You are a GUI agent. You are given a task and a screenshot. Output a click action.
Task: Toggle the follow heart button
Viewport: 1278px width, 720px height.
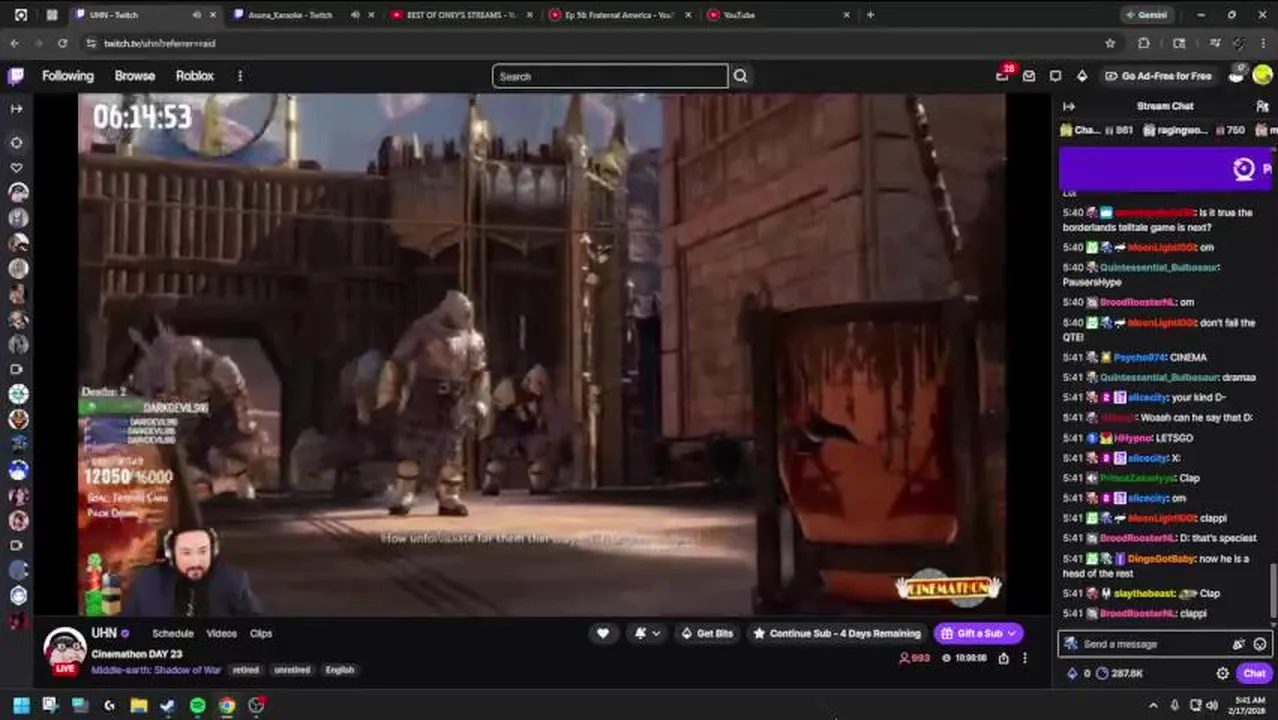coord(603,633)
